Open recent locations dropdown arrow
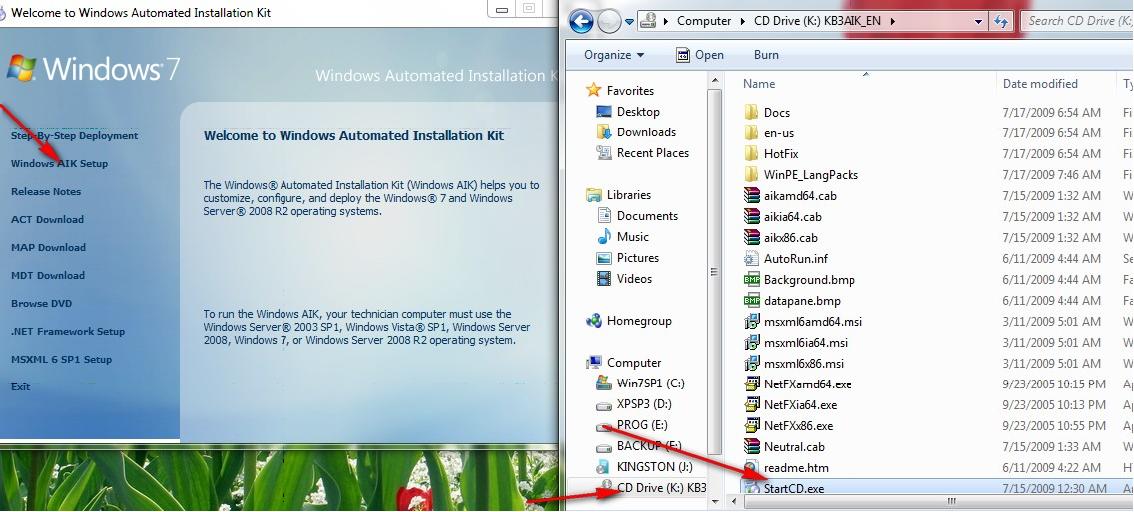1134x512 pixels. pyautogui.click(x=629, y=22)
